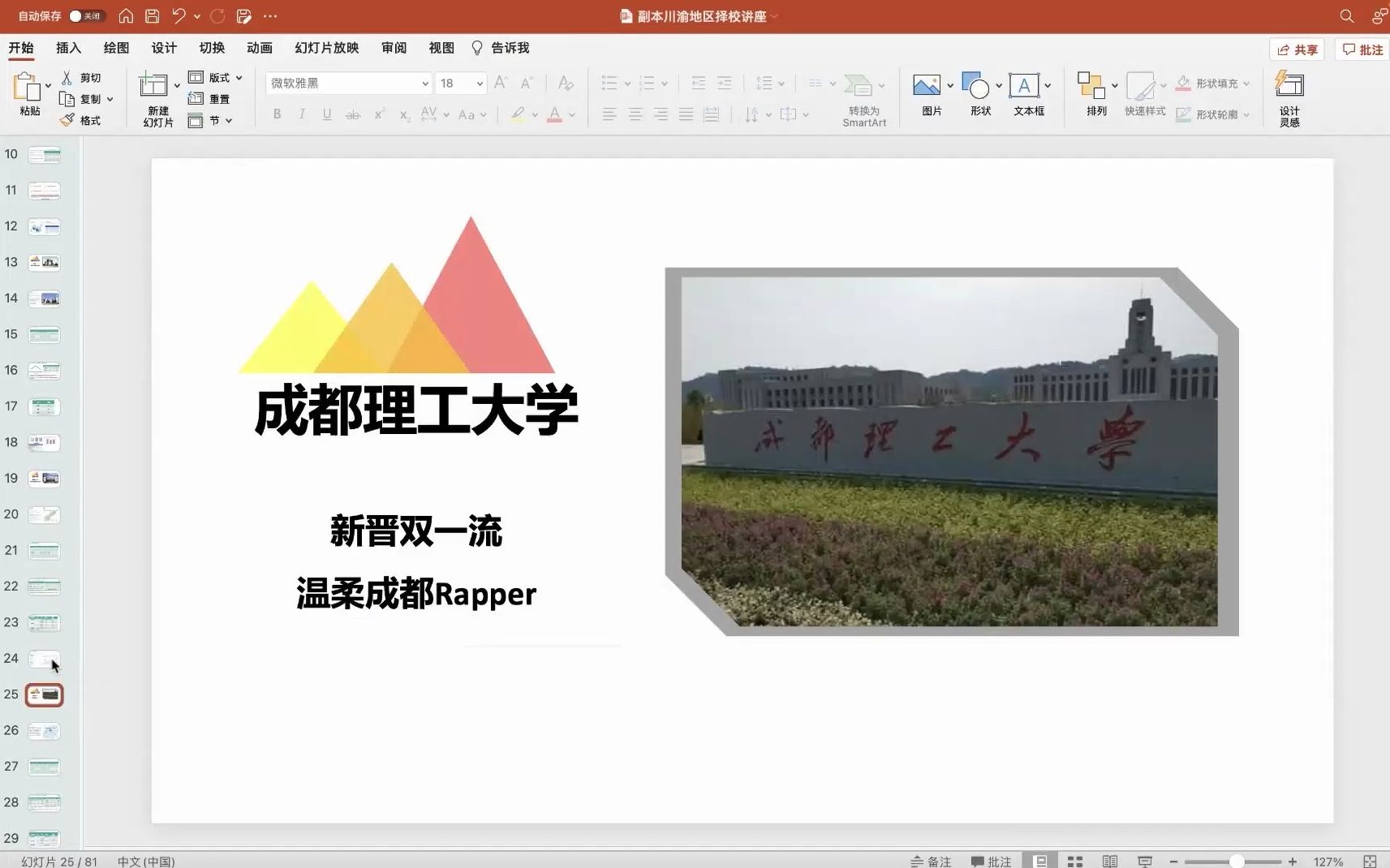Cut selection with the scissors icon

[67, 77]
